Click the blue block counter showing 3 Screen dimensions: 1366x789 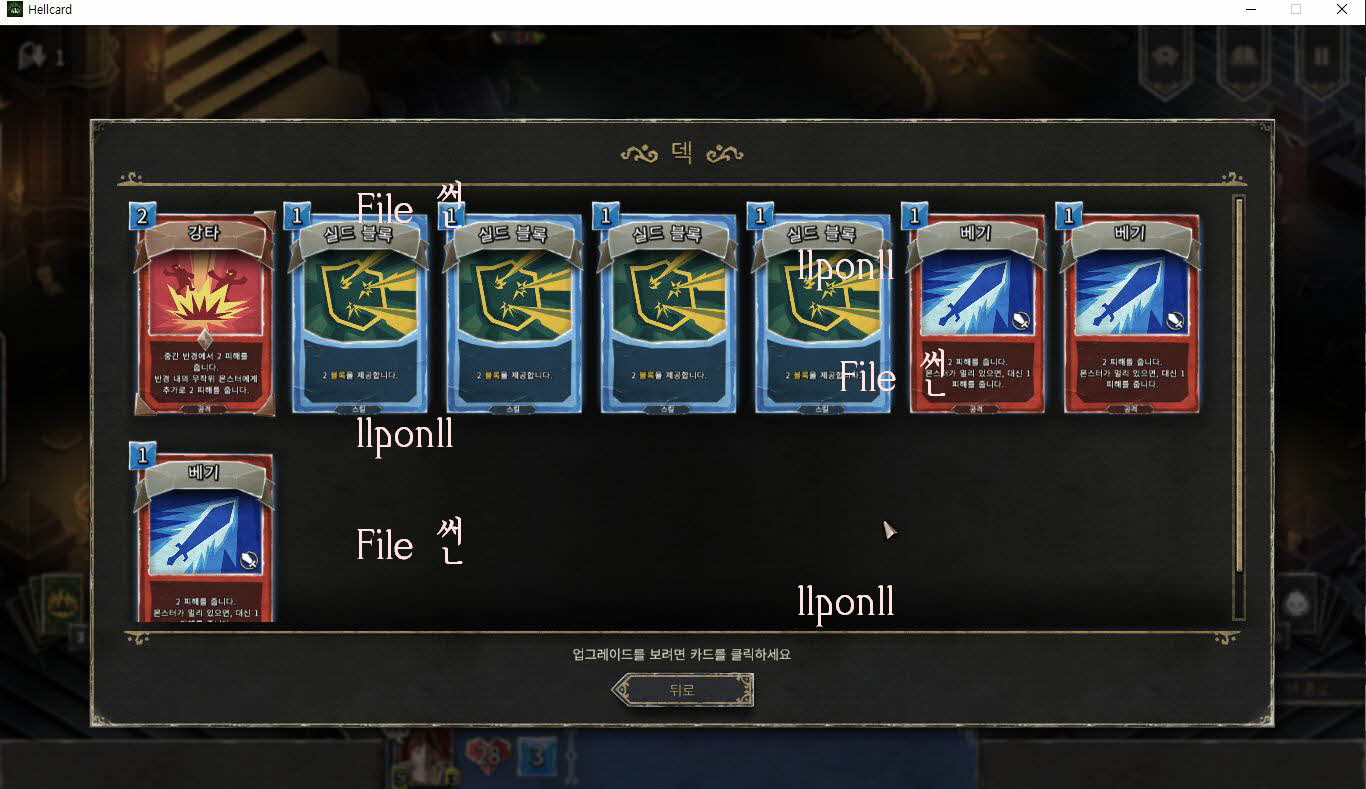[x=537, y=757]
